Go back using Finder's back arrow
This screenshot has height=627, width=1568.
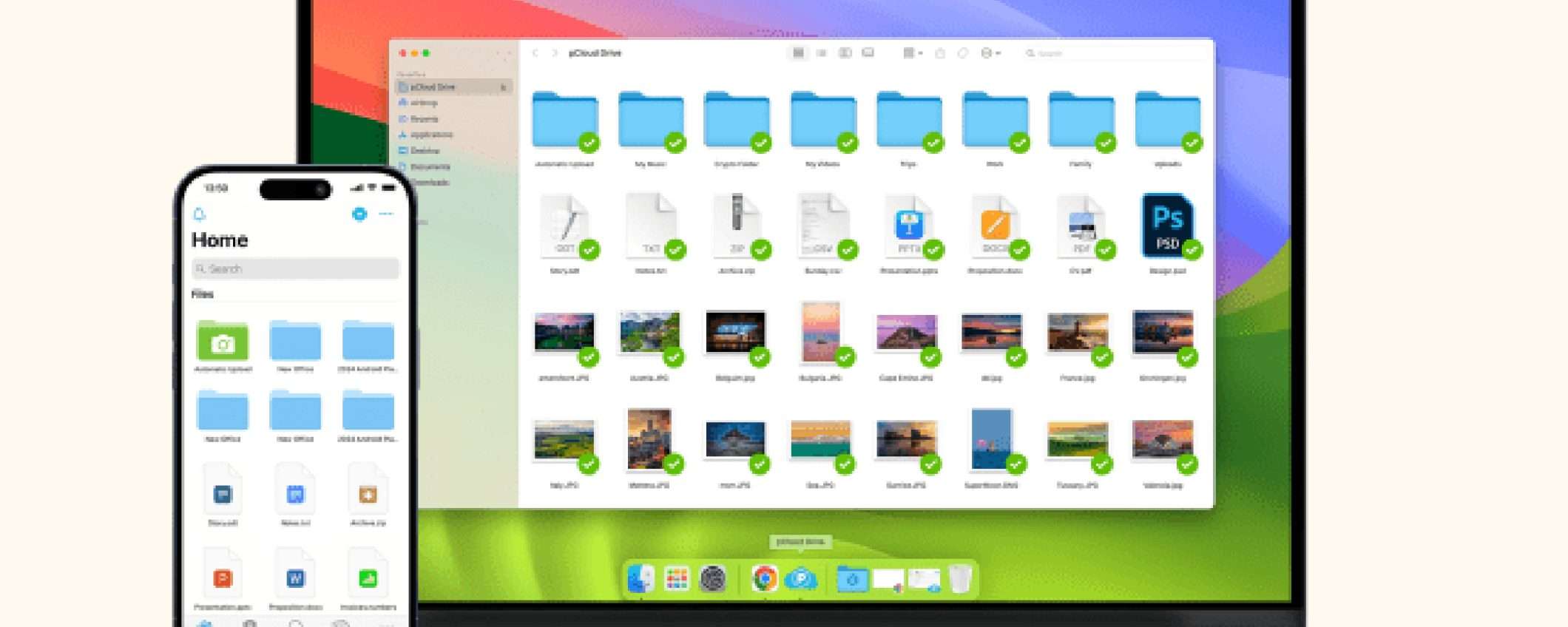click(535, 53)
